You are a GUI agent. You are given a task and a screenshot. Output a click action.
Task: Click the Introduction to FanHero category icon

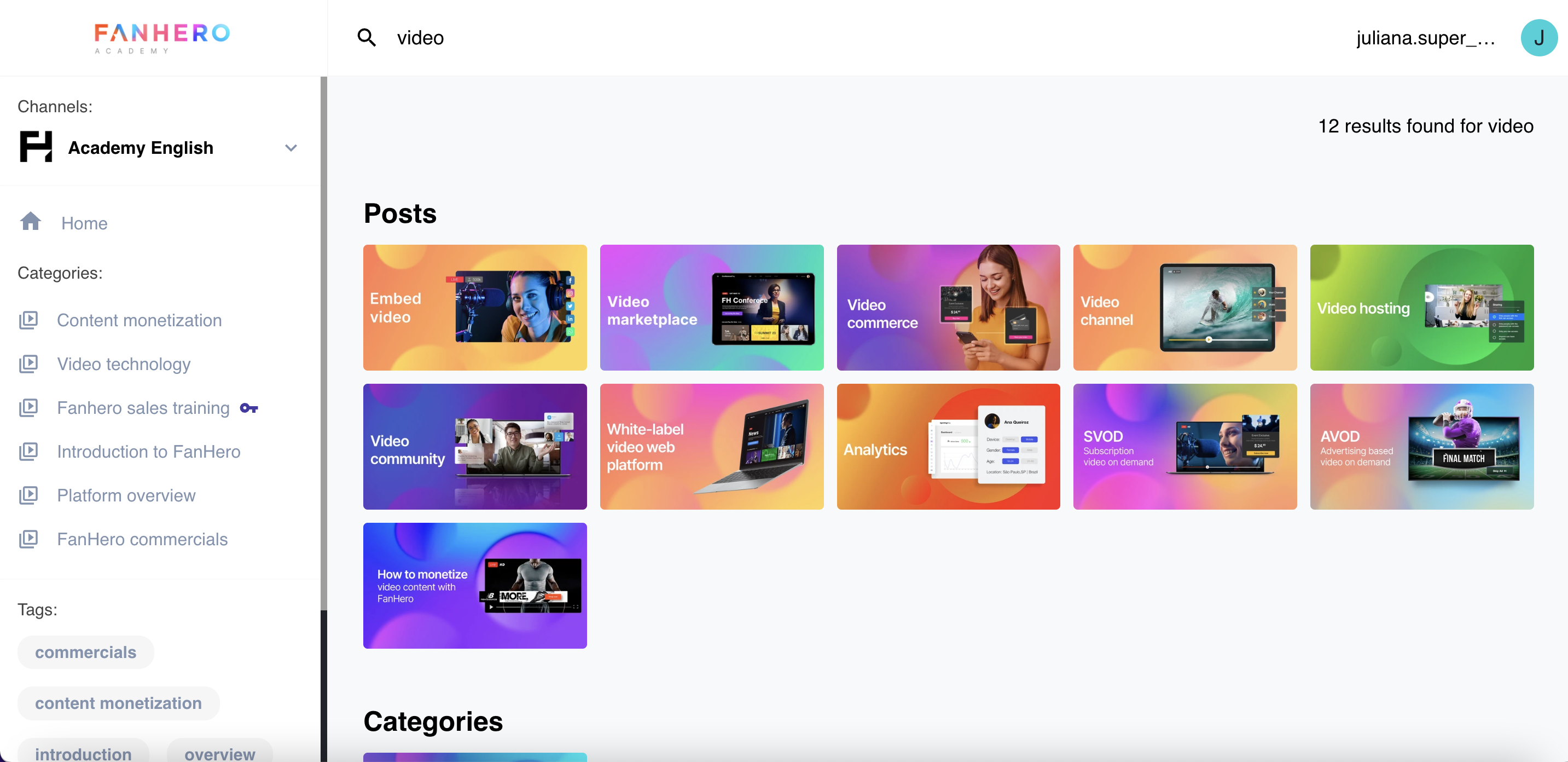28,452
